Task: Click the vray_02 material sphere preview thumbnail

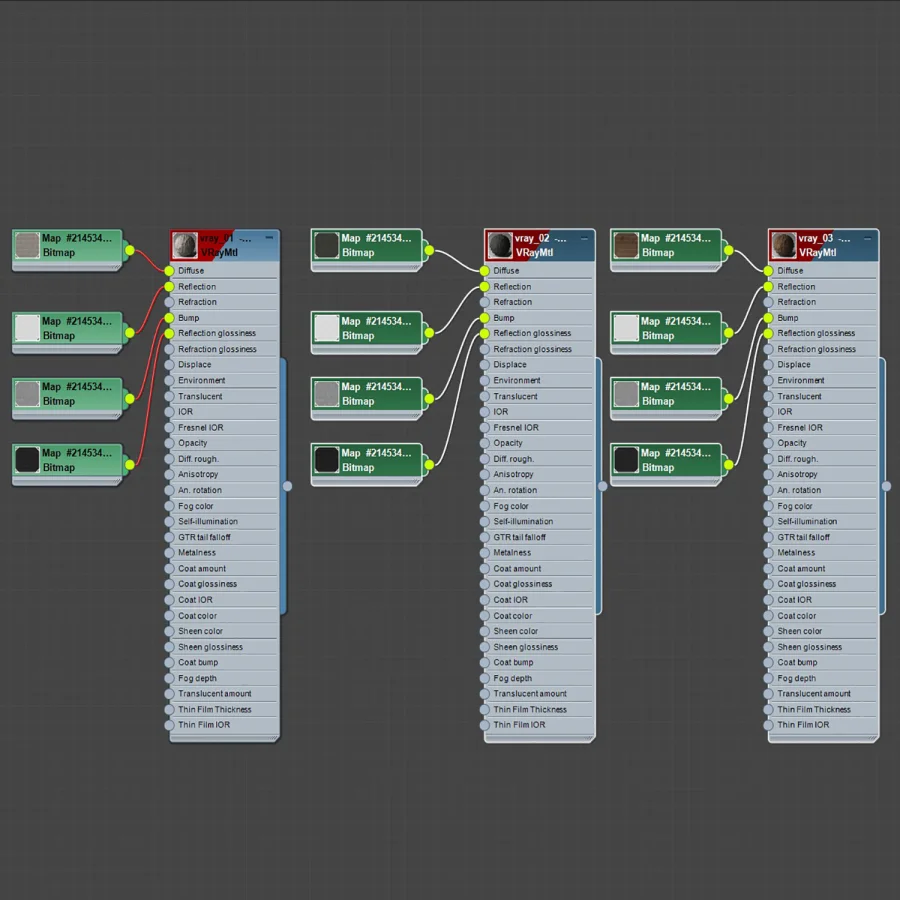Action: pos(500,245)
